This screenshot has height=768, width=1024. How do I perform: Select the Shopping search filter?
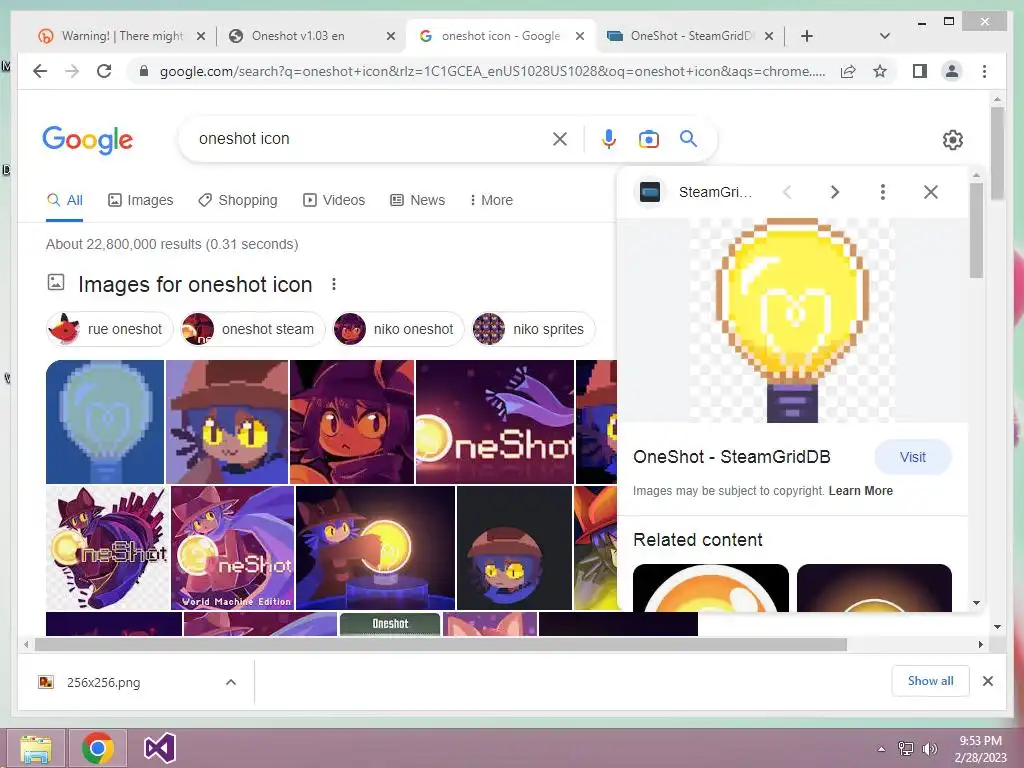pos(238,200)
